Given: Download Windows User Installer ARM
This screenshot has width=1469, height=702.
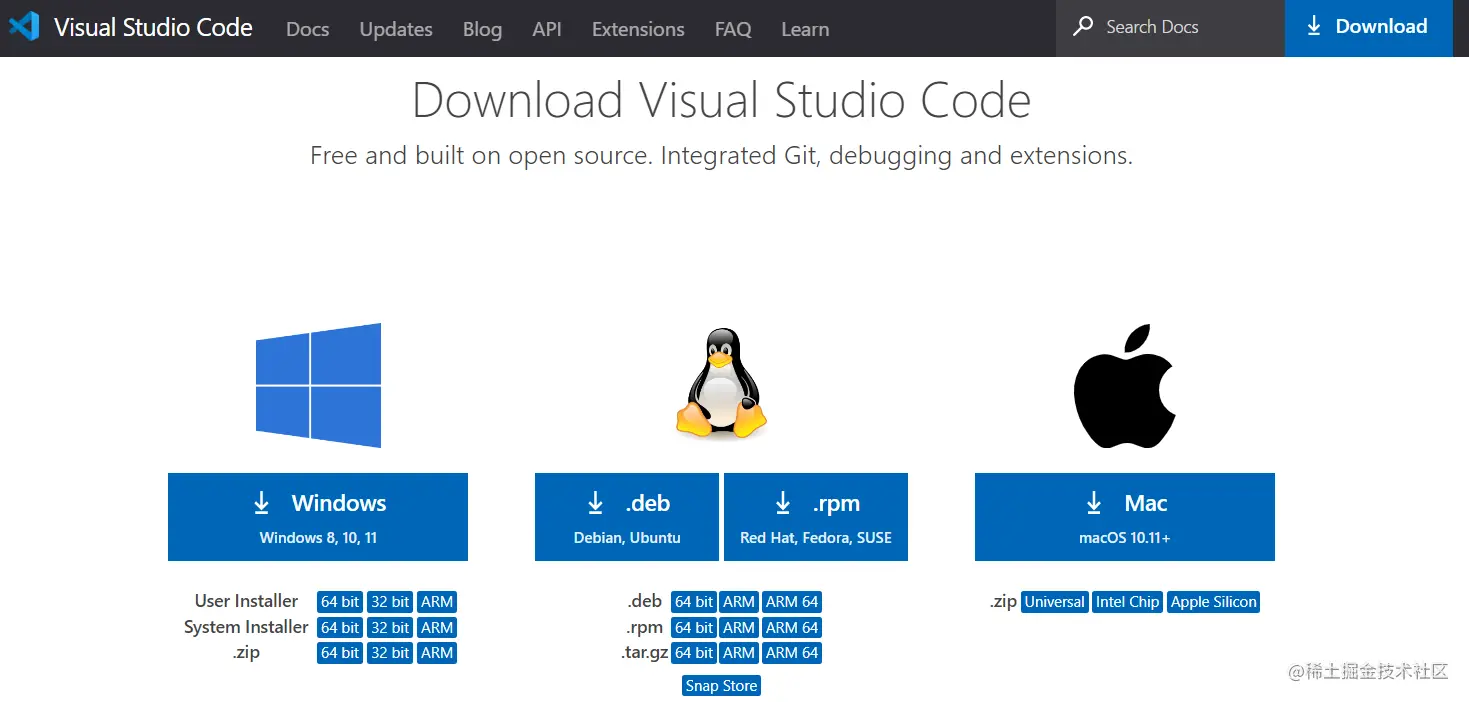Looking at the screenshot, I should 437,602.
